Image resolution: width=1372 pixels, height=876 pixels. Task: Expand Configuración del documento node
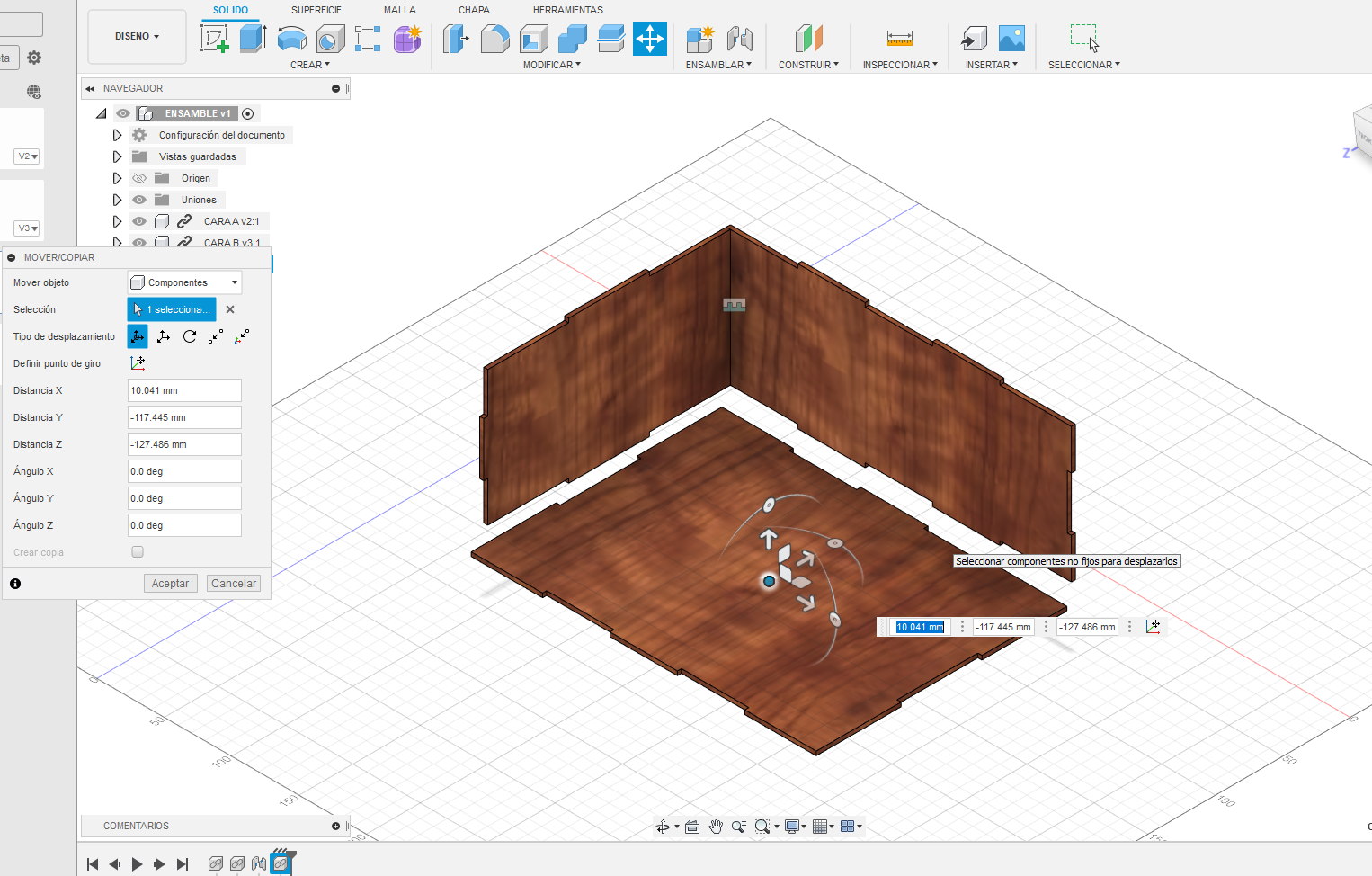point(117,135)
